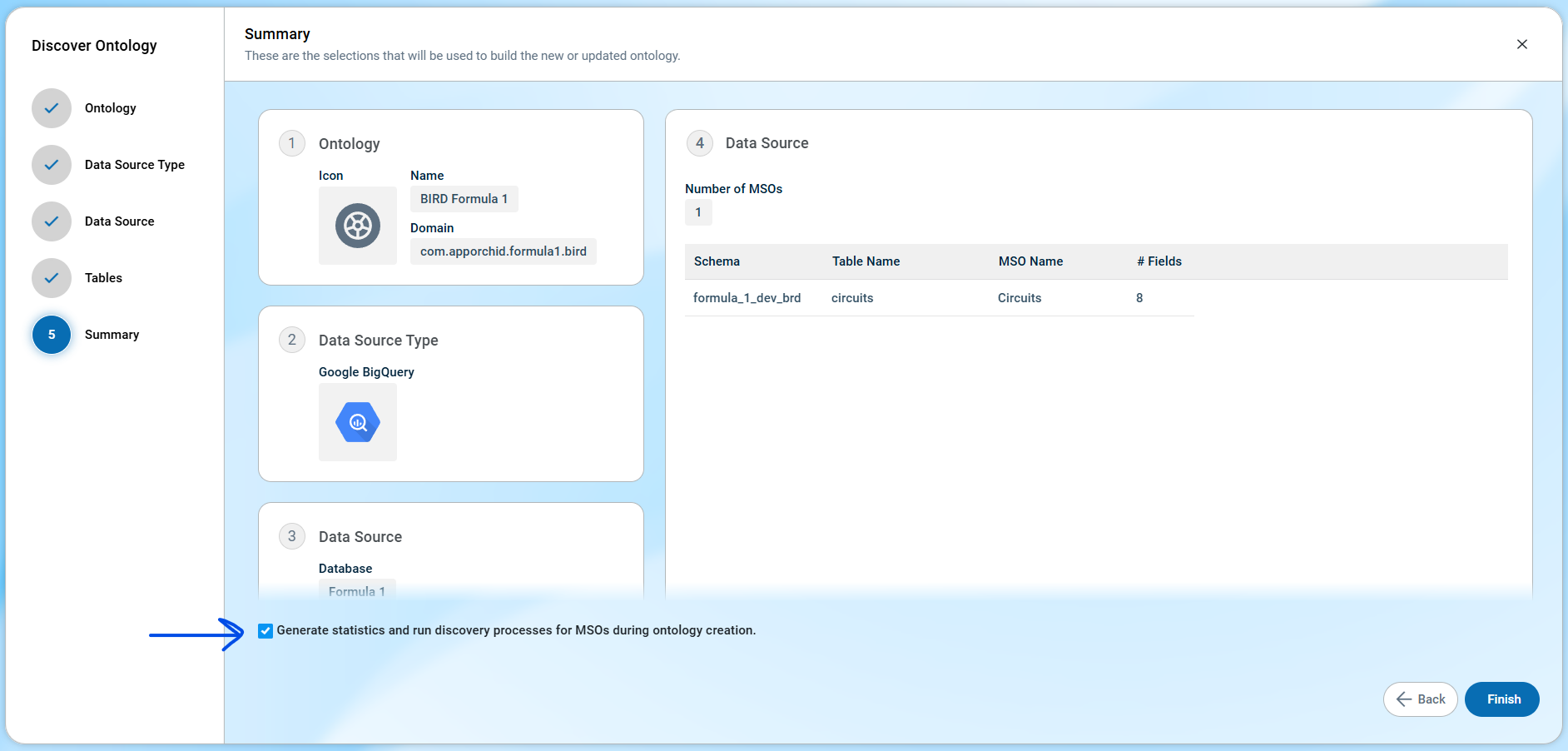Image resolution: width=1568 pixels, height=751 pixels.
Task: Click the MSO Name column header
Action: click(x=1030, y=261)
